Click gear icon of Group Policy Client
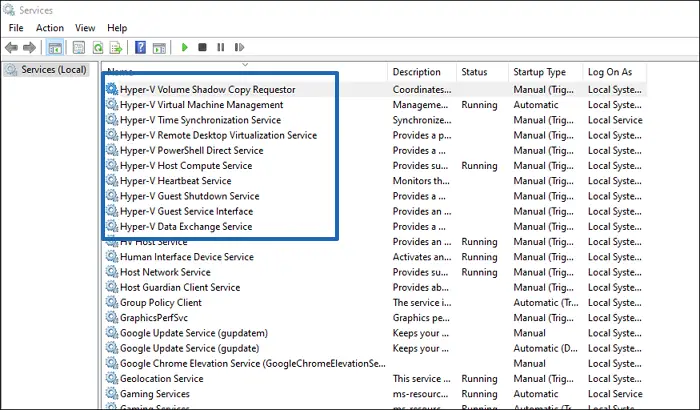Screen dimensions: 700x410 click(112, 302)
